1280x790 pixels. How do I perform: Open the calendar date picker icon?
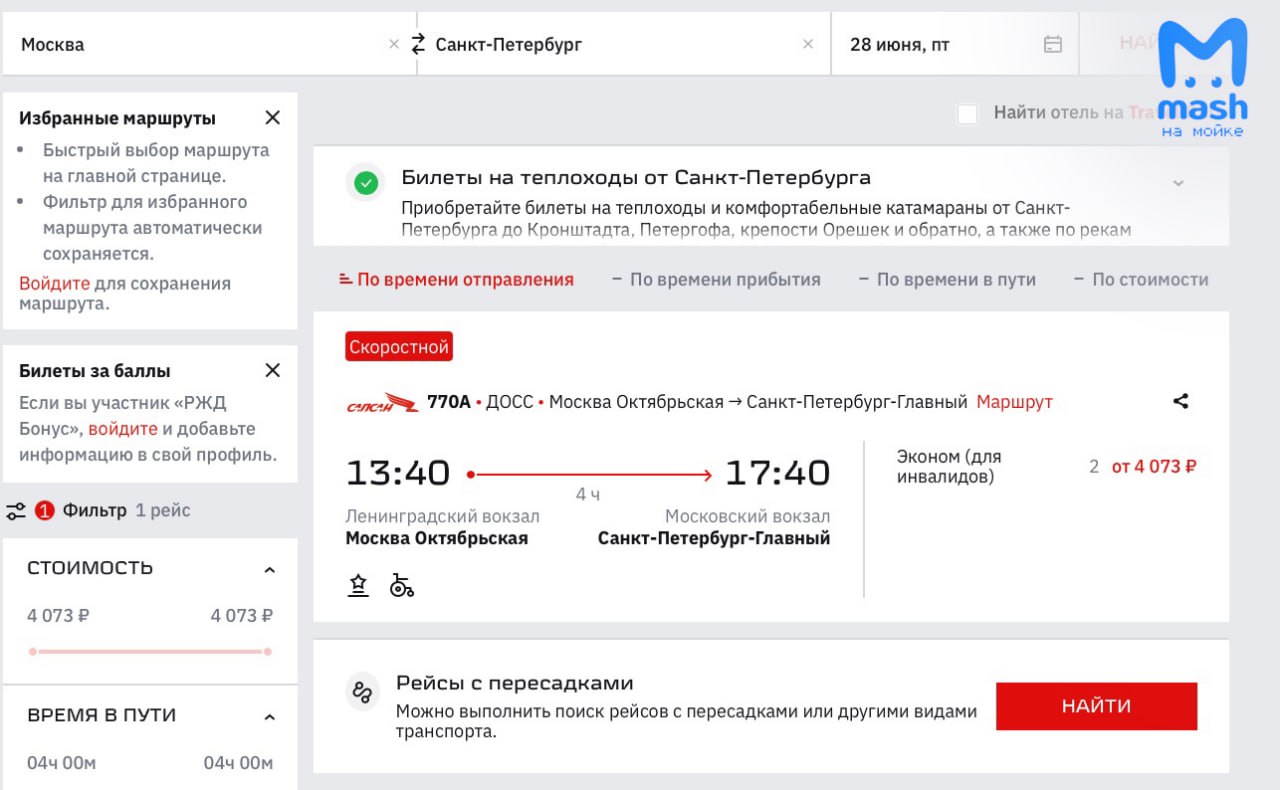[x=1052, y=44]
